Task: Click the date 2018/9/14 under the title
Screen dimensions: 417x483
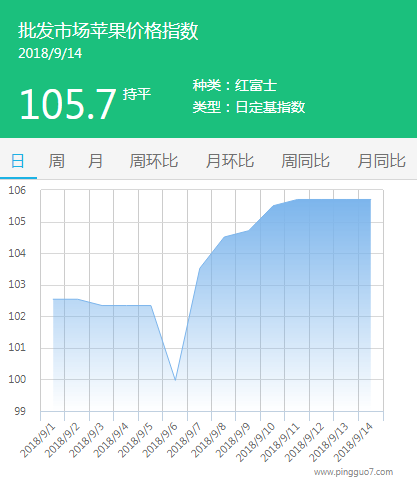Action: (x=50, y=54)
